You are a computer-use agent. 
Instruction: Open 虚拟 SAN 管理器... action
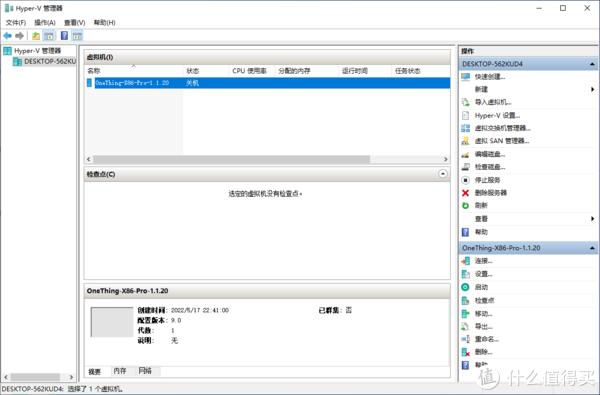[x=502, y=141]
